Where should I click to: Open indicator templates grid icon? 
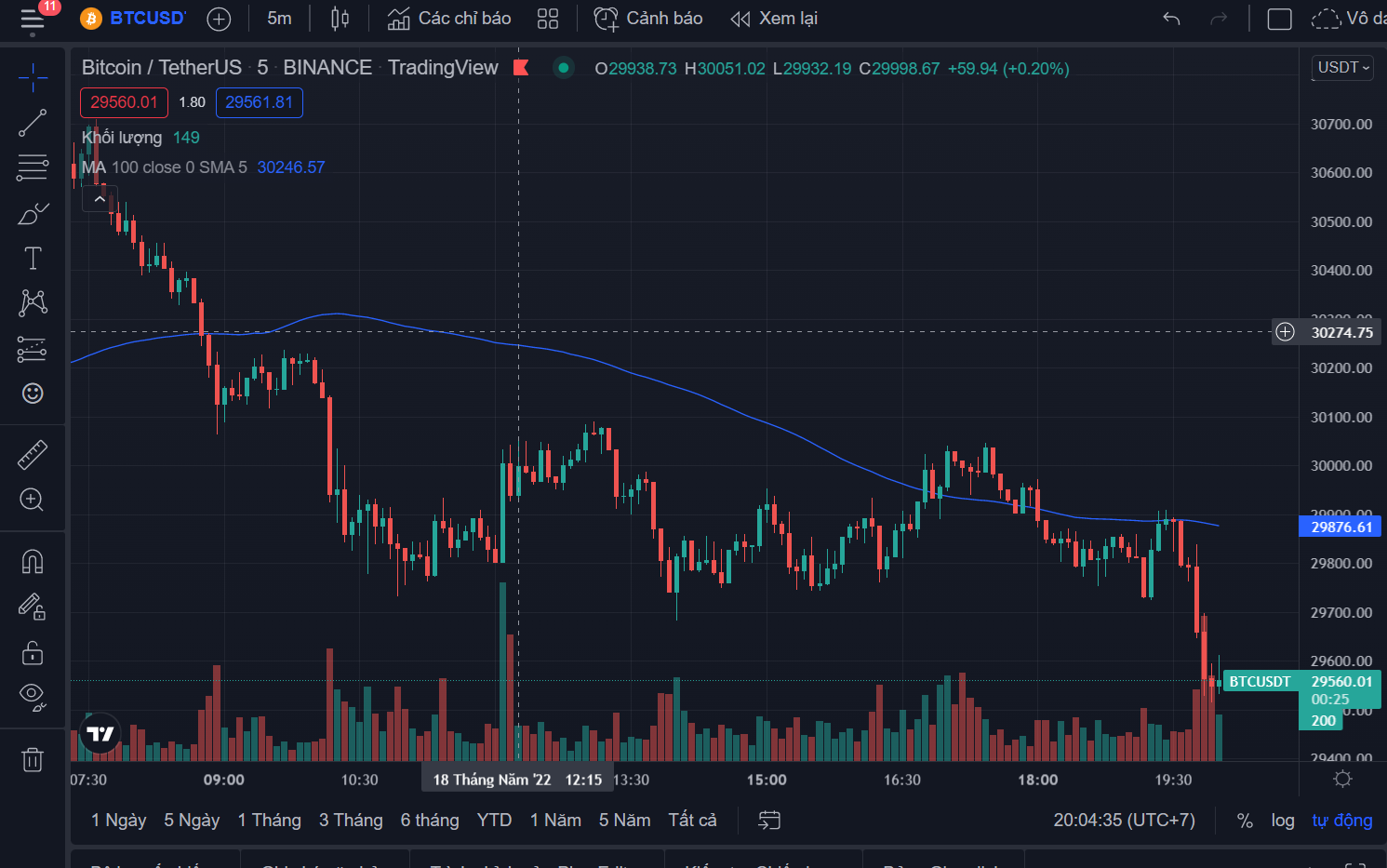pos(548,19)
